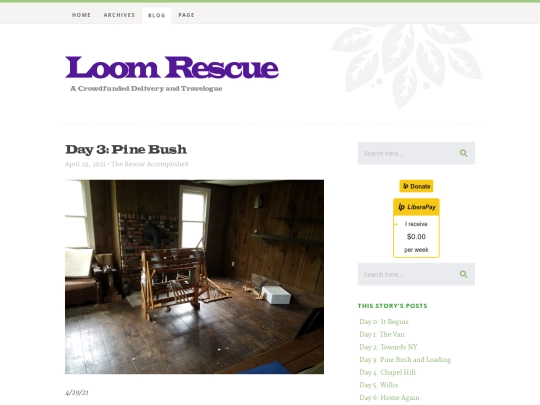
Task: Open the loom room photo
Action: [194, 277]
